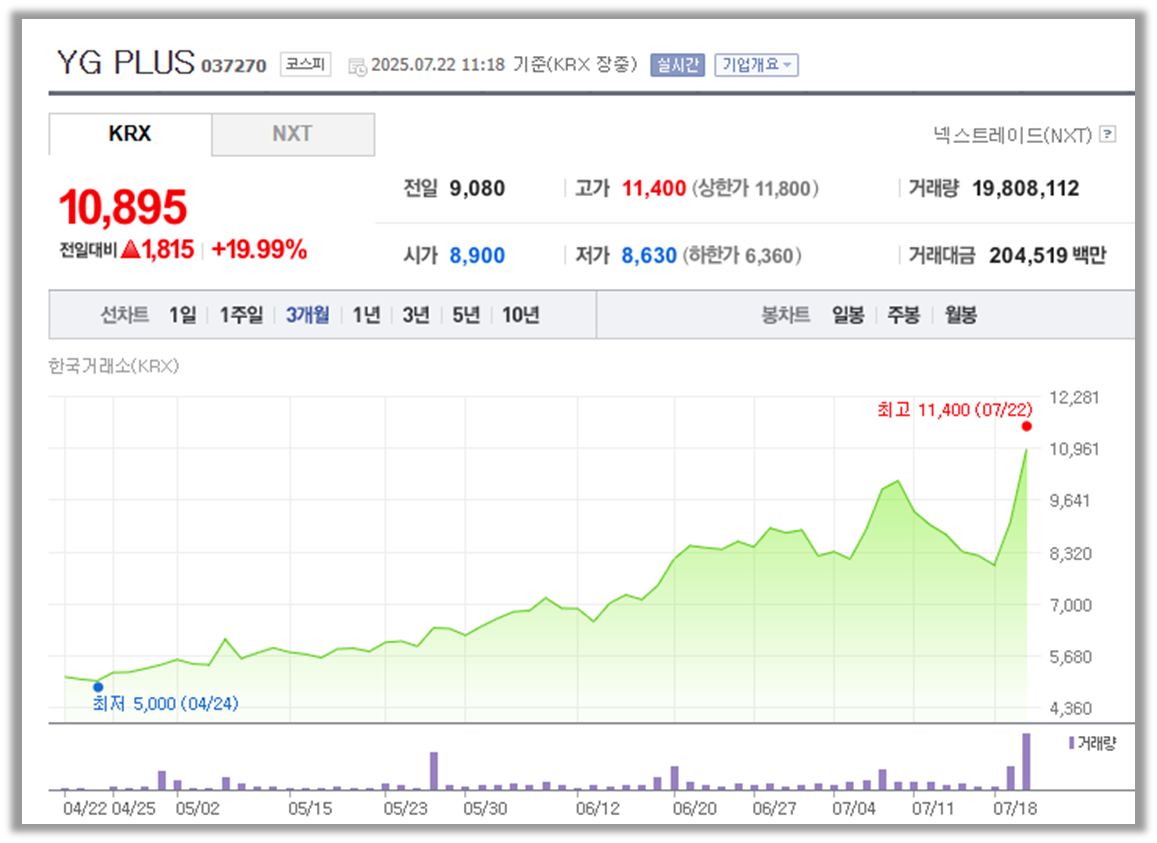
Task: Select the 5년 line chart period
Action: [466, 315]
